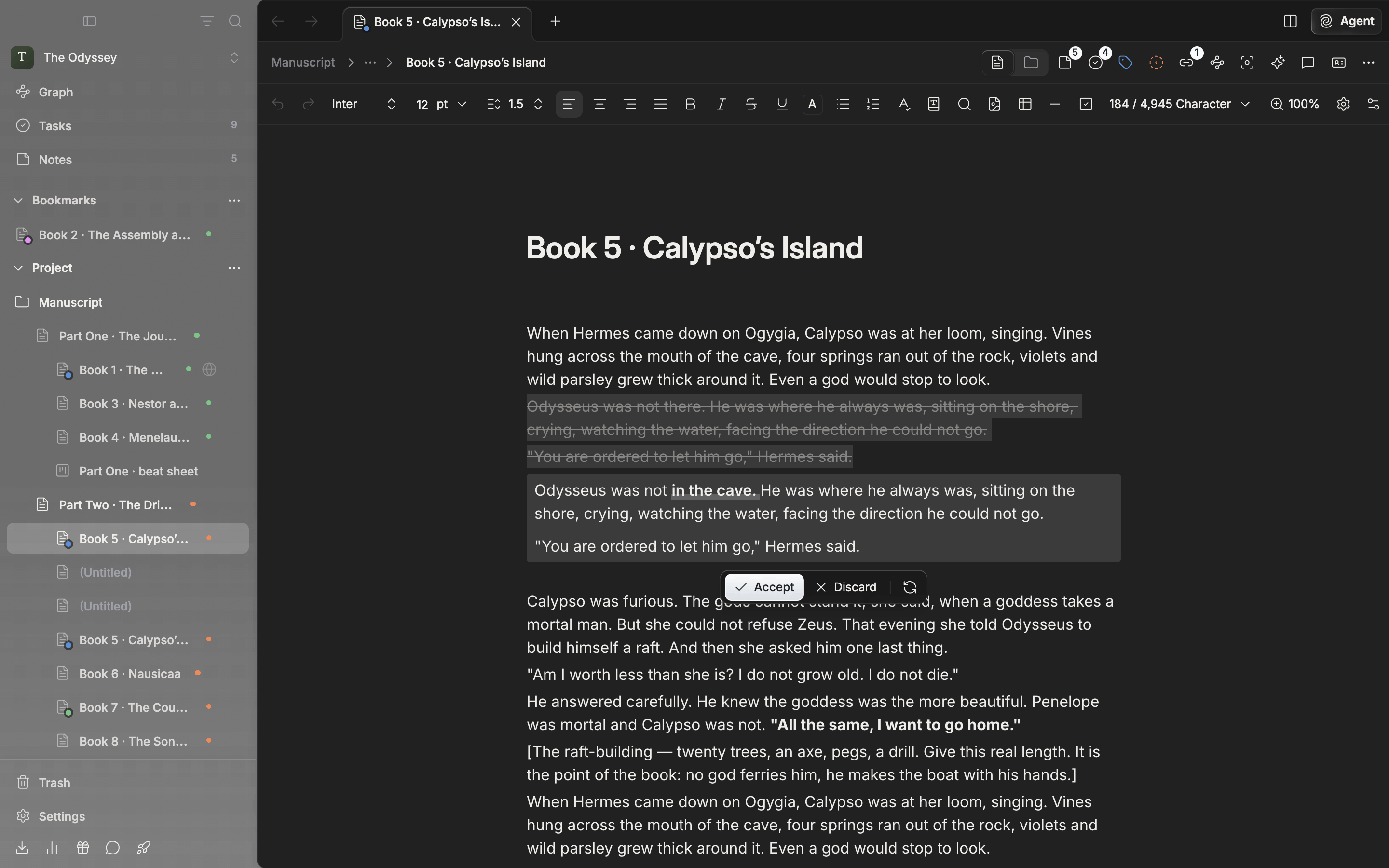Open the focus mode target icon

(1247, 63)
